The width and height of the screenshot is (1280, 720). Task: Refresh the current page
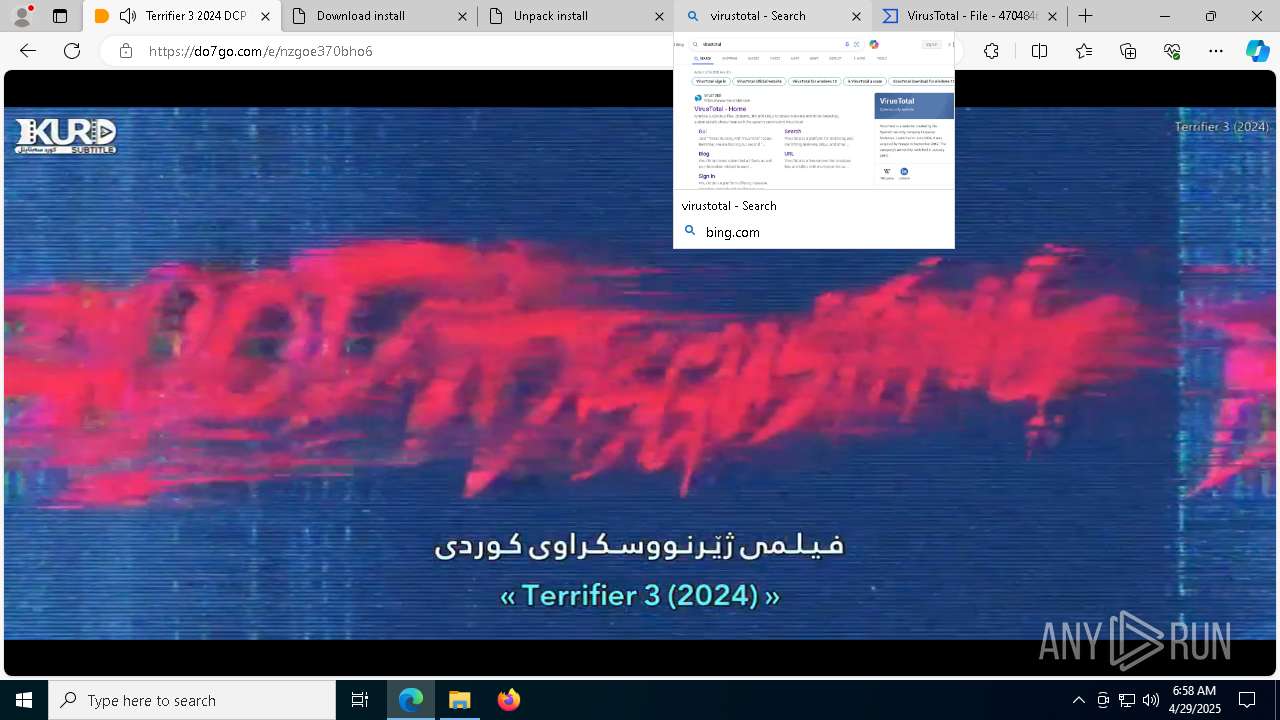[72, 51]
